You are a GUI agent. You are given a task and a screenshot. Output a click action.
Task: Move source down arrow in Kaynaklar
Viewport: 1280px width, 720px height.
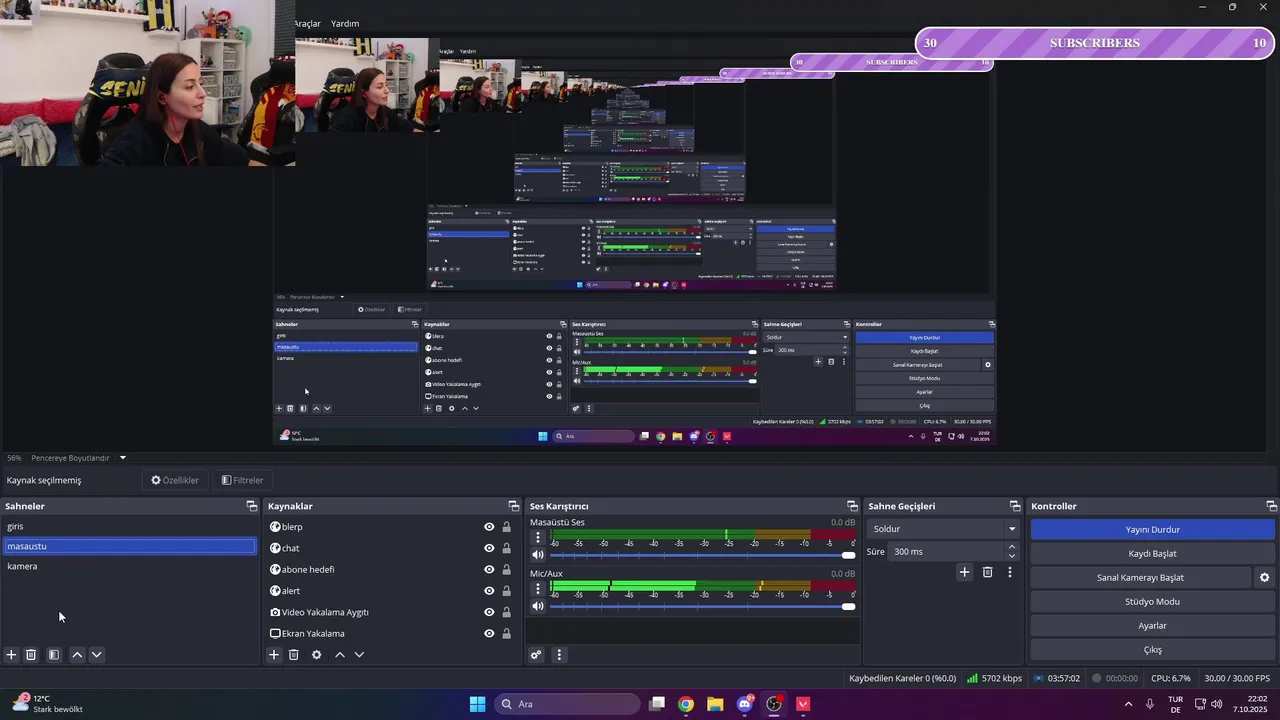coord(359,655)
